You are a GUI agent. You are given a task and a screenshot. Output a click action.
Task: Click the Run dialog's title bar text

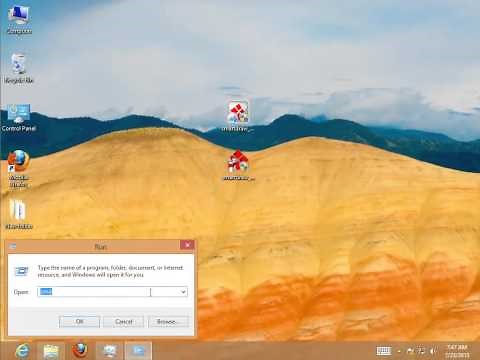[x=101, y=247]
